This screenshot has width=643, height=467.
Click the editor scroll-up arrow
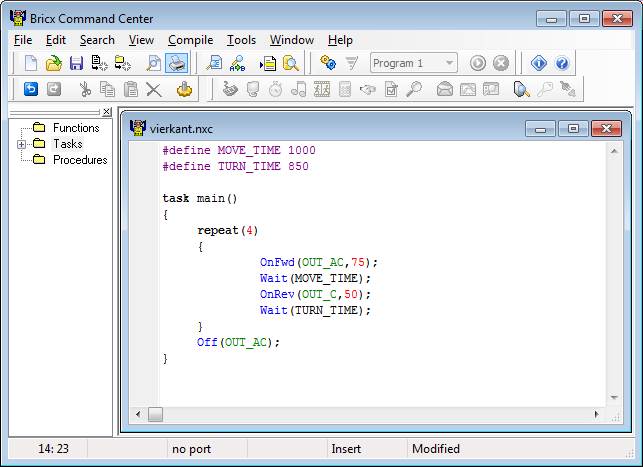click(x=614, y=151)
